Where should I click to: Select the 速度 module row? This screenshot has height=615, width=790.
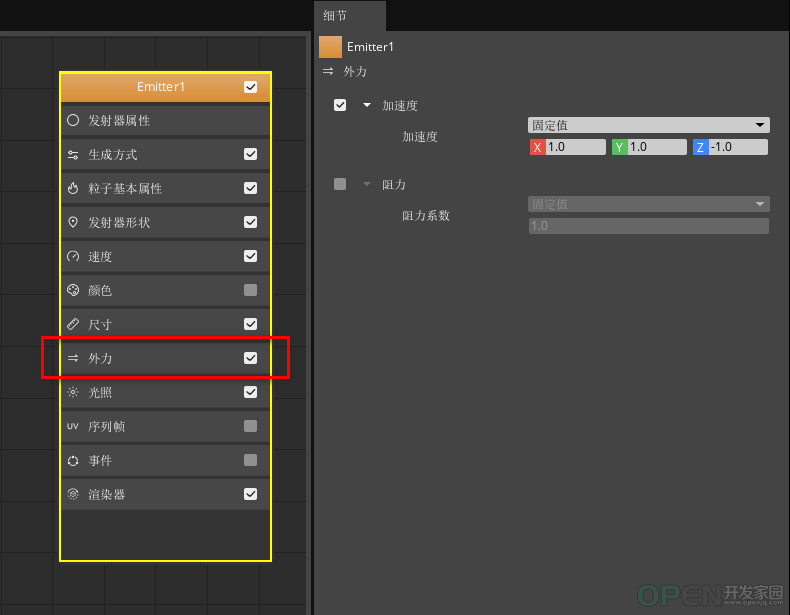165,256
